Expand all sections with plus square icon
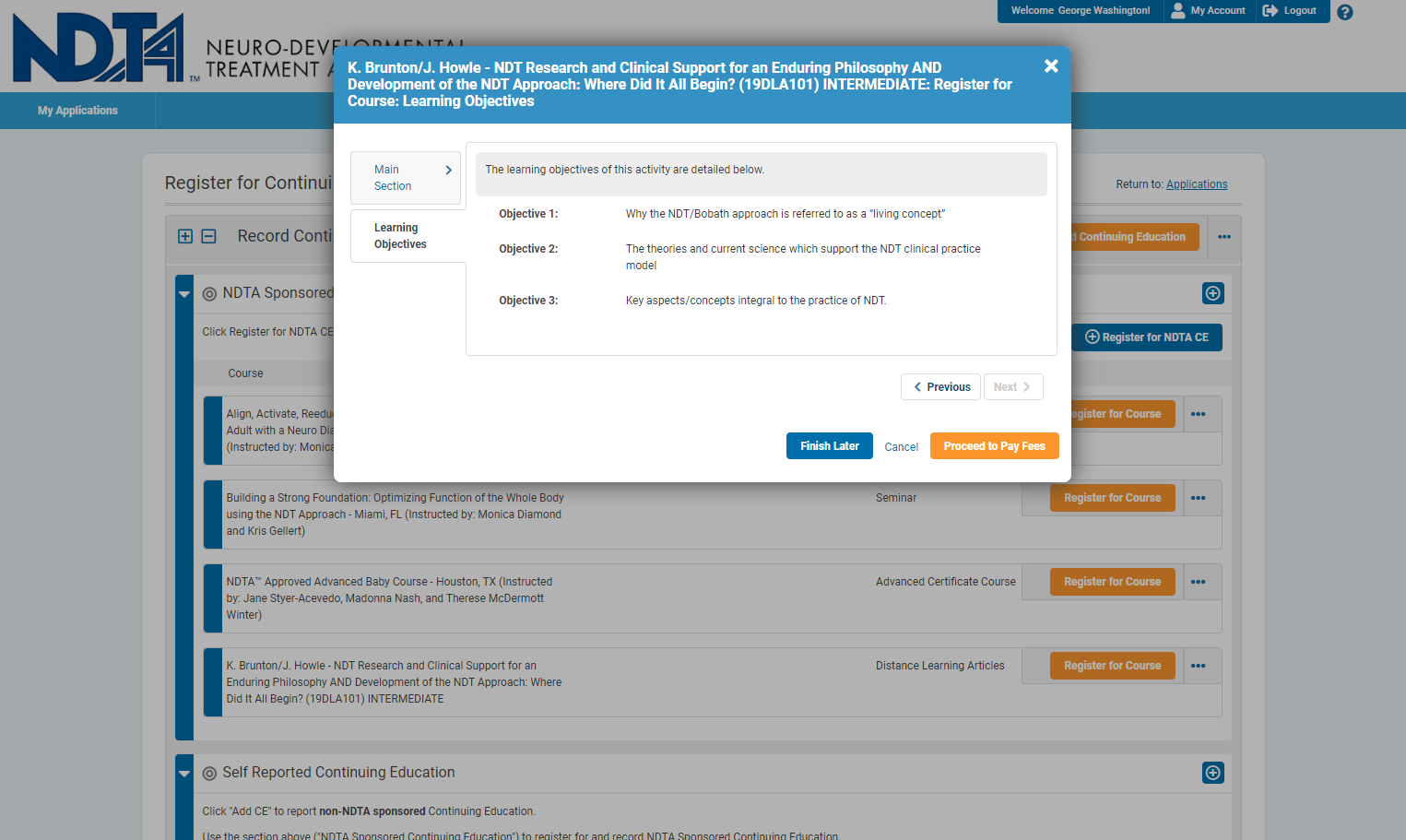This screenshot has width=1406, height=840. 185,236
